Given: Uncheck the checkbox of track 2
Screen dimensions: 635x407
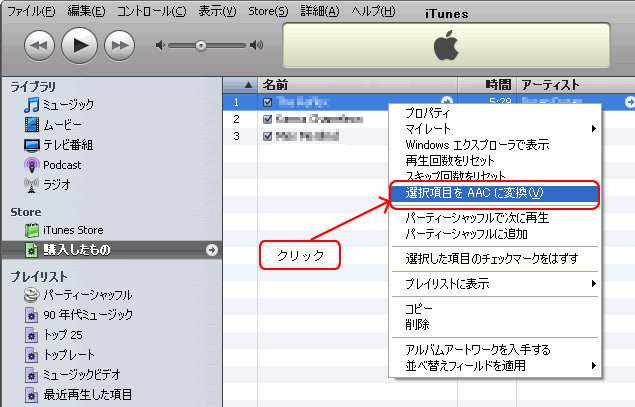Looking at the screenshot, I should (x=267, y=119).
